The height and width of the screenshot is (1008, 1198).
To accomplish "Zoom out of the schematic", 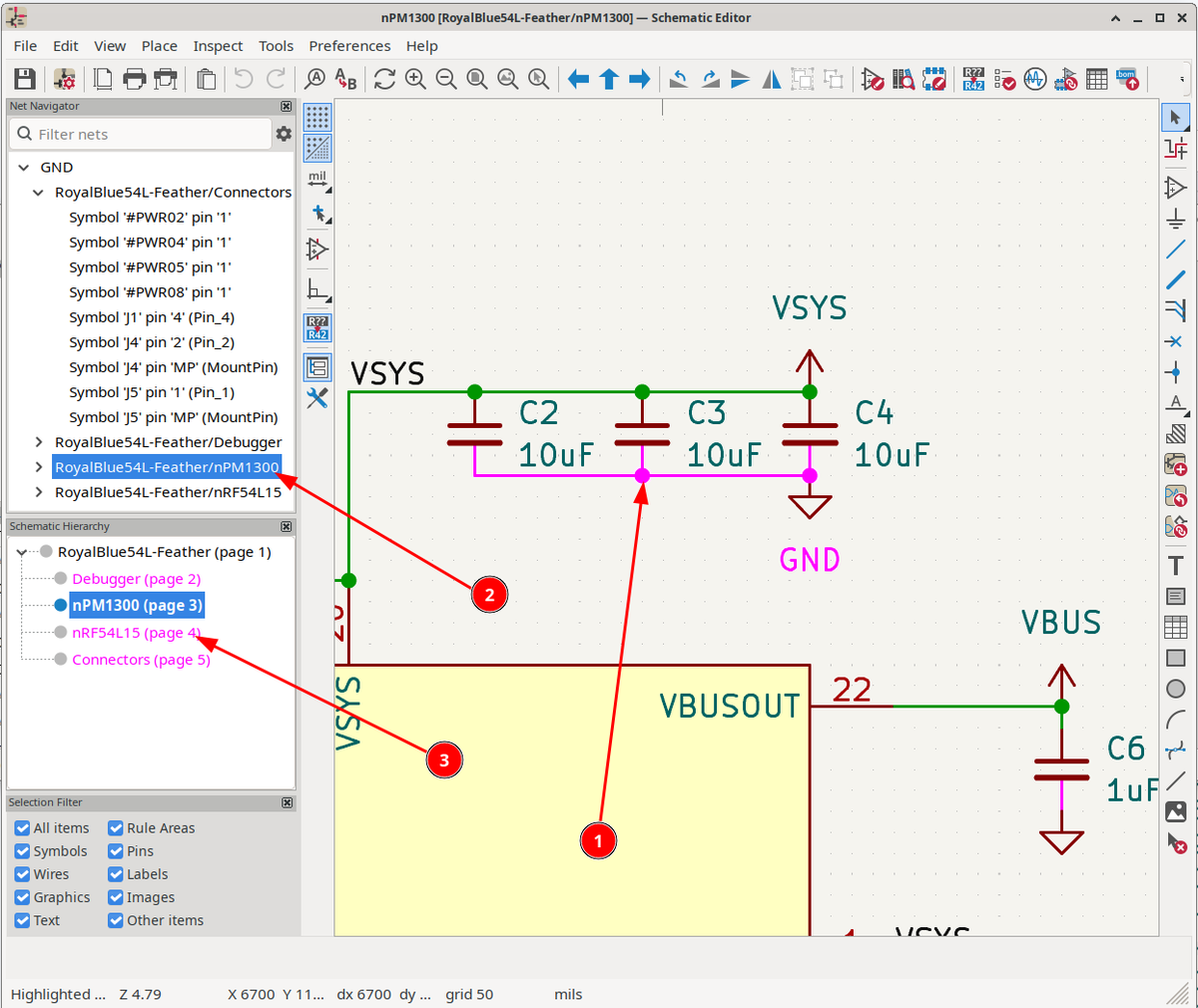I will [x=446, y=79].
